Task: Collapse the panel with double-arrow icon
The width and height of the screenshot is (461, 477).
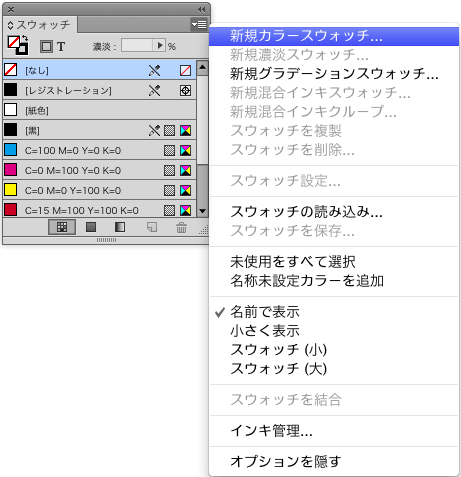Action: (201, 9)
